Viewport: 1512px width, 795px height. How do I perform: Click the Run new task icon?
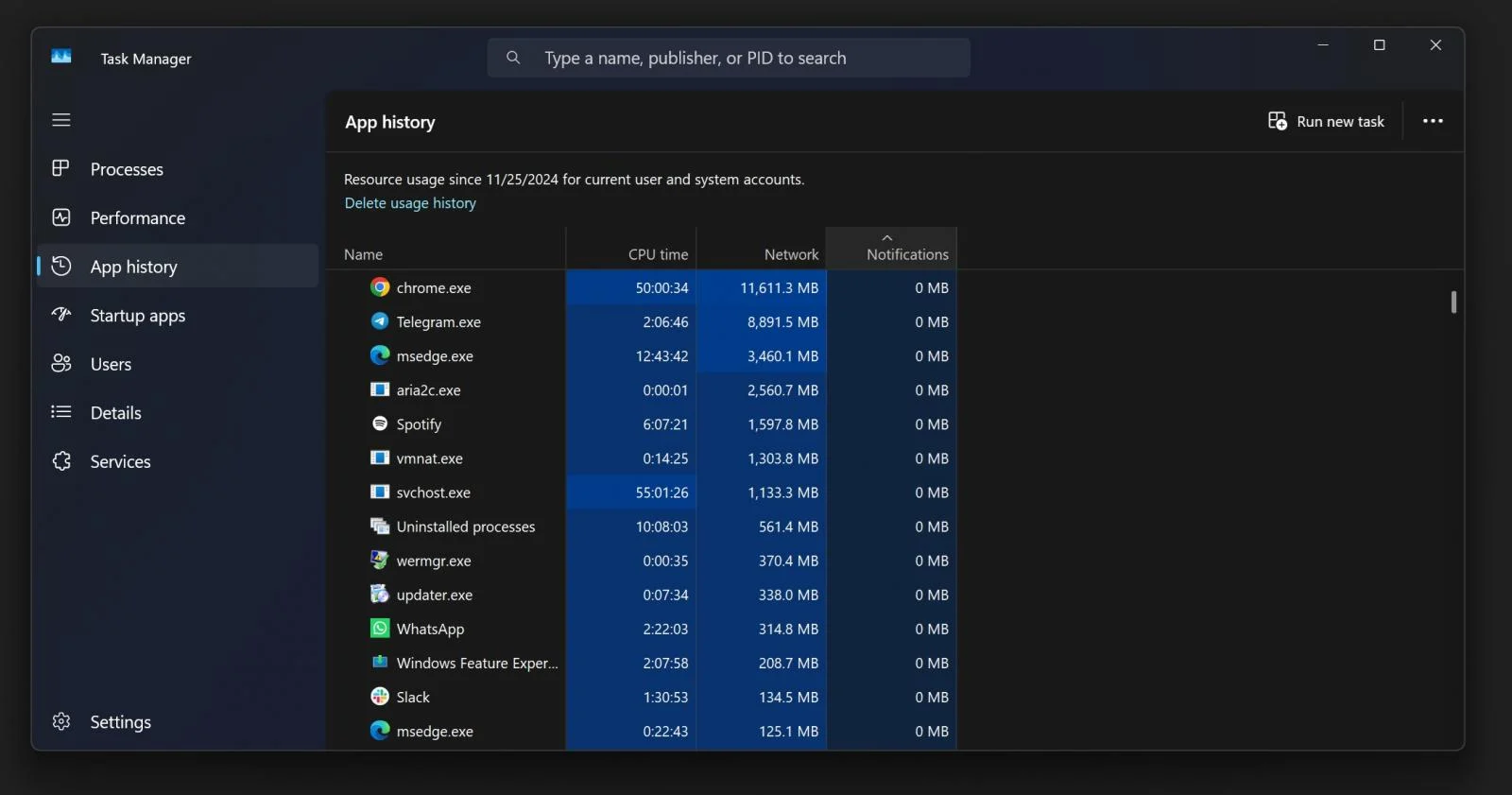tap(1278, 121)
